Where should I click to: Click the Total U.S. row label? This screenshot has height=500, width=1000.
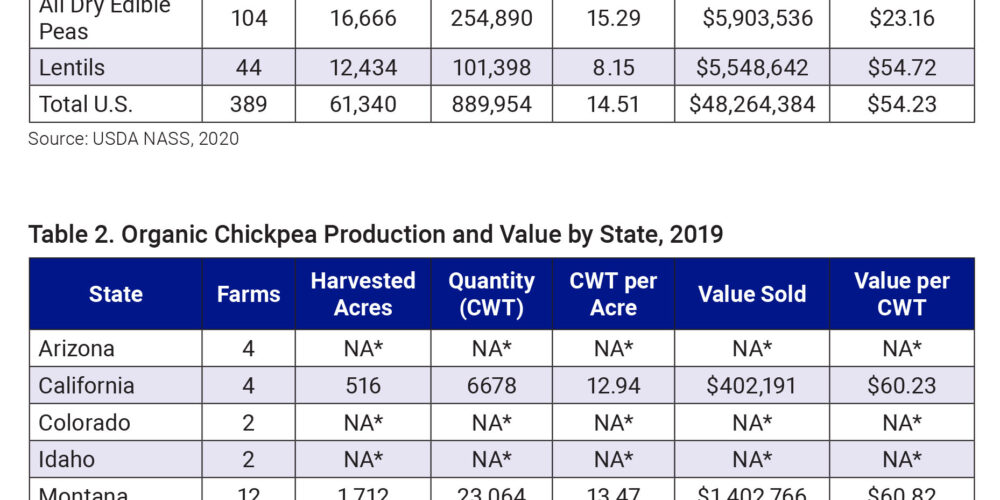click(85, 104)
